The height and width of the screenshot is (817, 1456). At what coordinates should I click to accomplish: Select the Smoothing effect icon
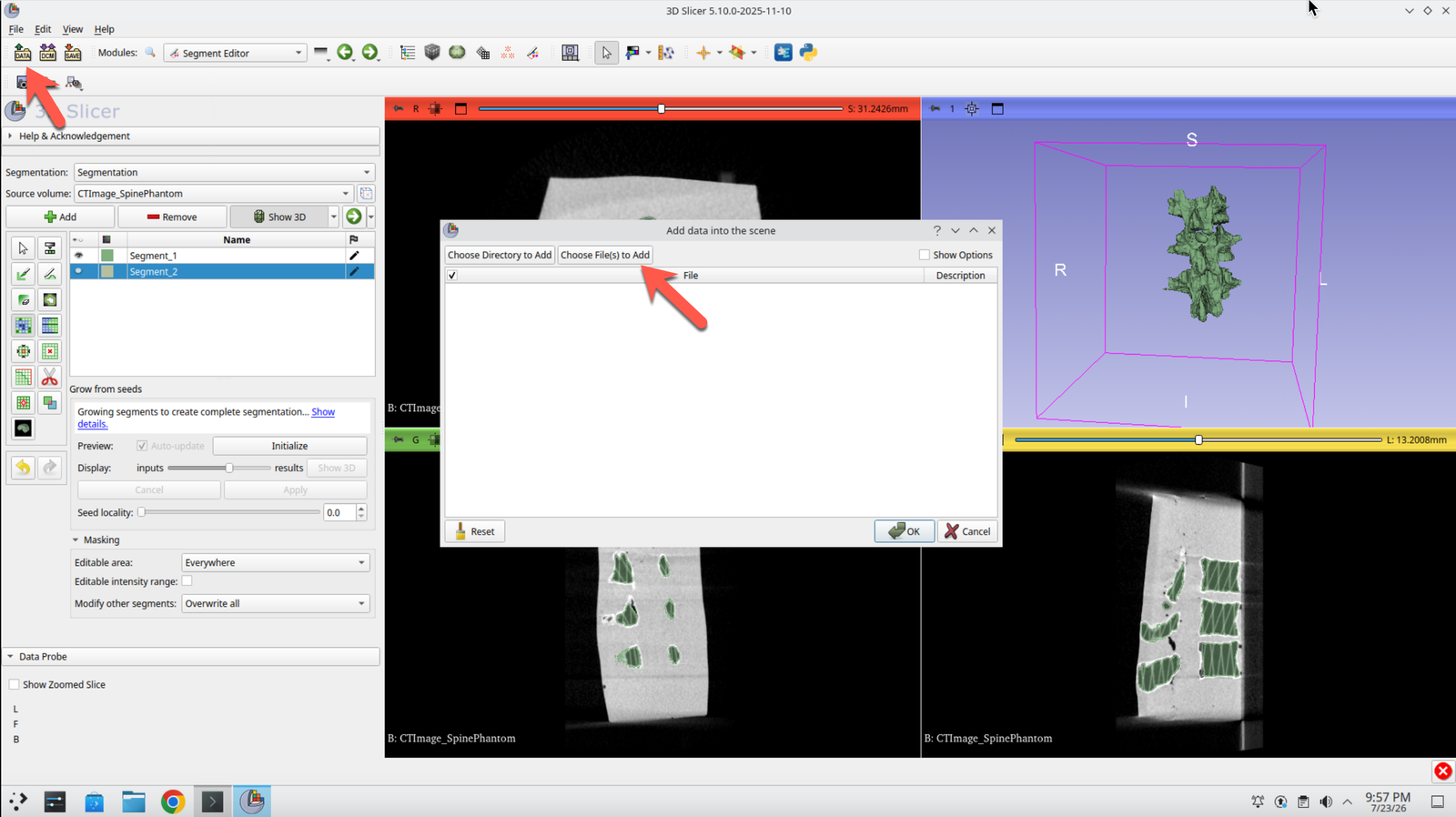[x=24, y=377]
